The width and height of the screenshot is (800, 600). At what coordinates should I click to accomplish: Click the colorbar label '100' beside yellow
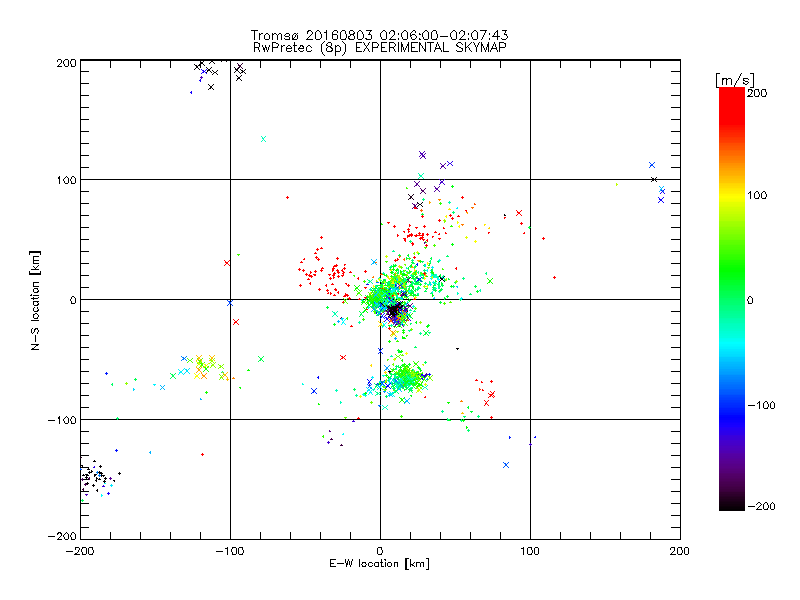click(757, 195)
